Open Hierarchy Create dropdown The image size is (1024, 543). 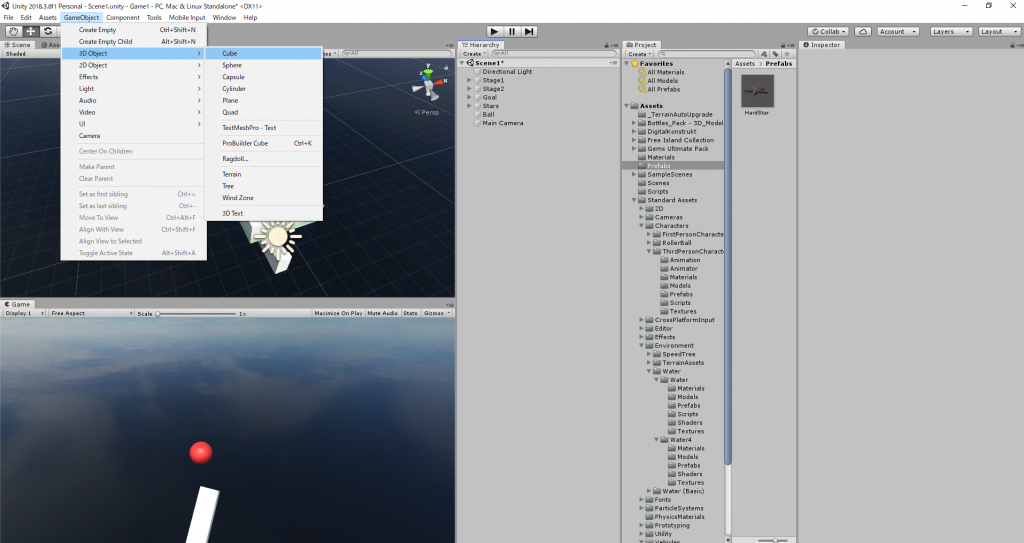474,54
